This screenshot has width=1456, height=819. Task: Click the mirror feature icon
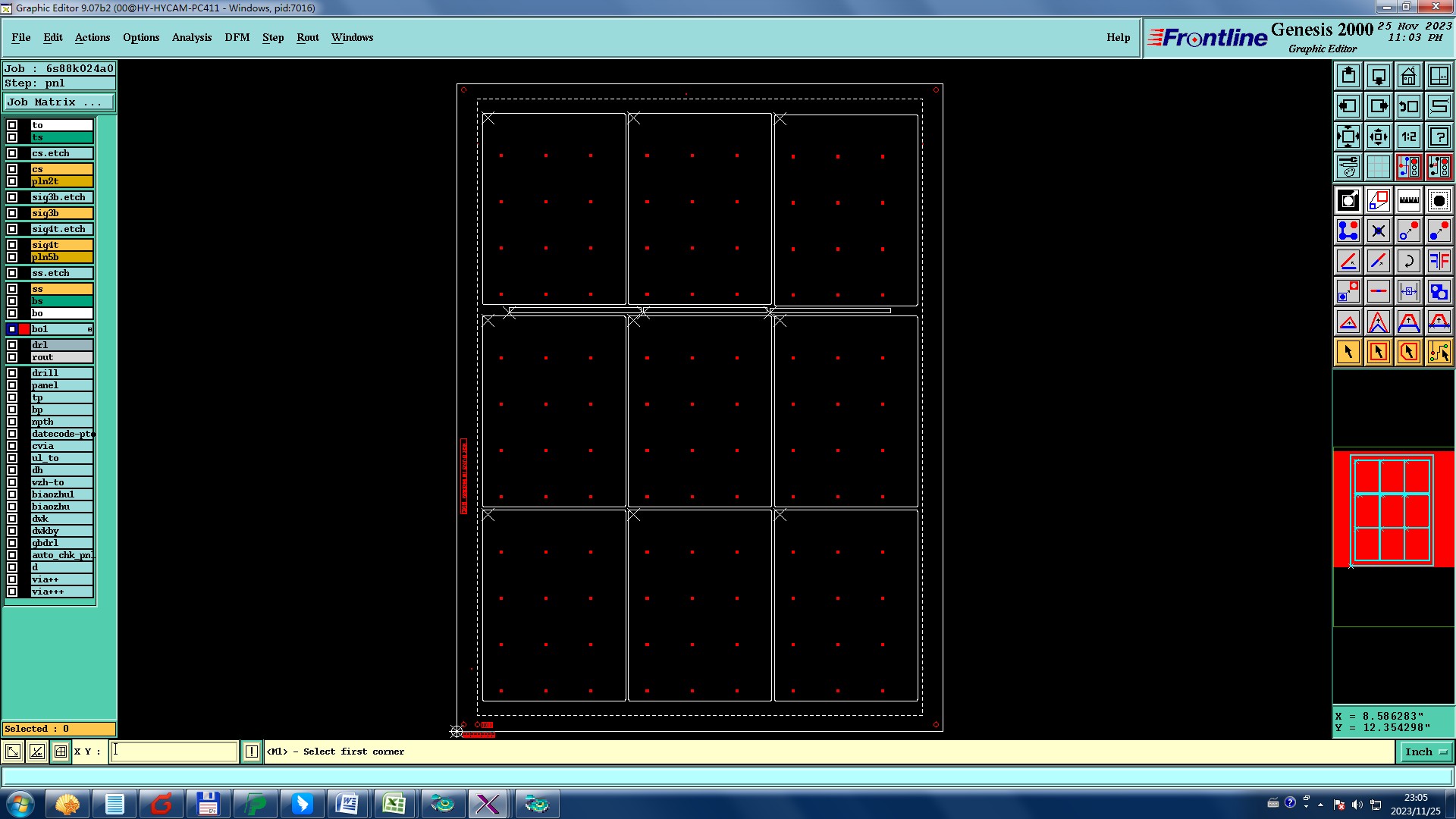click(x=1439, y=261)
